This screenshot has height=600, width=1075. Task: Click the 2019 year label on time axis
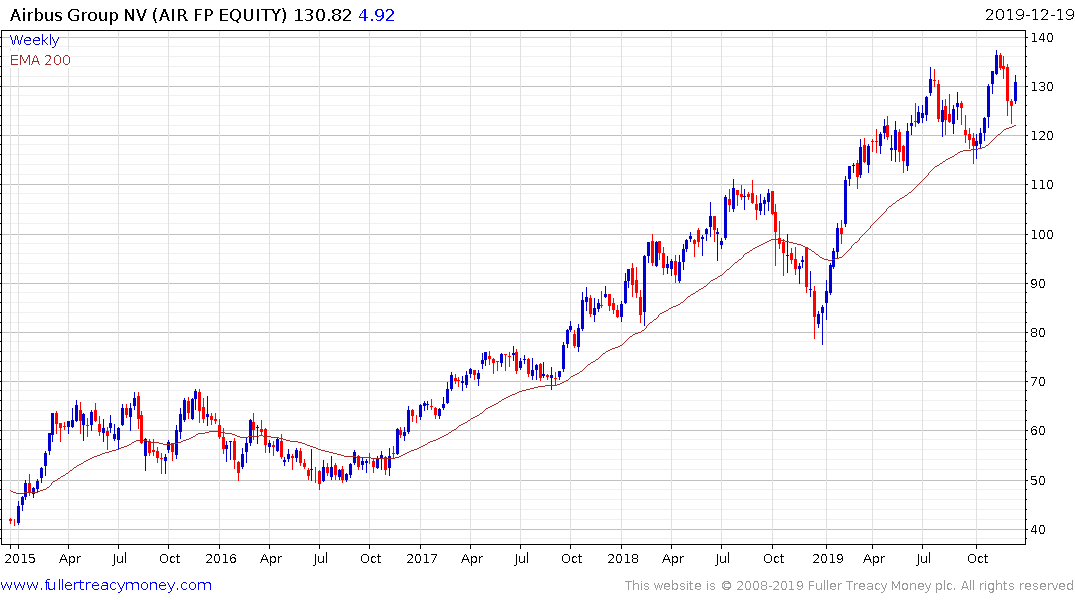pos(828,558)
